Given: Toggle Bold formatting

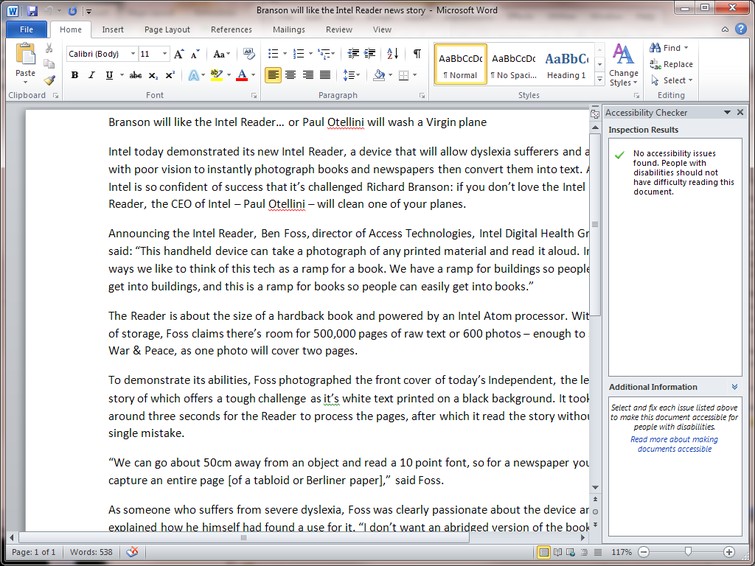Looking at the screenshot, I should pyautogui.click(x=75, y=75).
